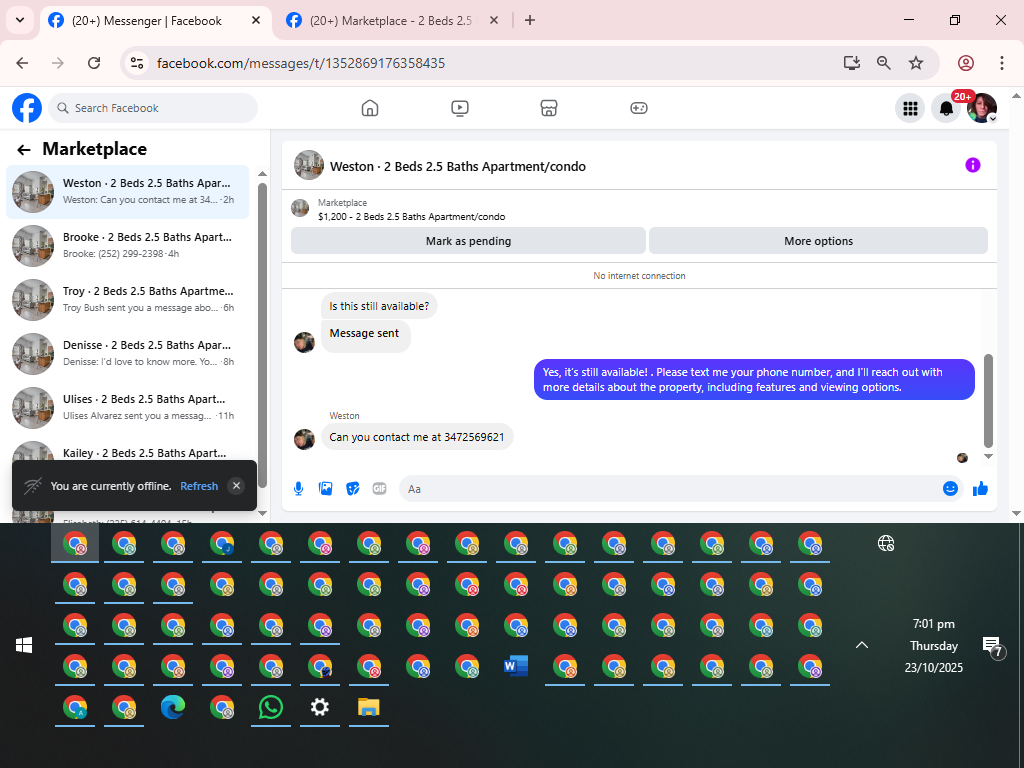
Task: Record a voice clip with microphone icon
Action: 298,488
